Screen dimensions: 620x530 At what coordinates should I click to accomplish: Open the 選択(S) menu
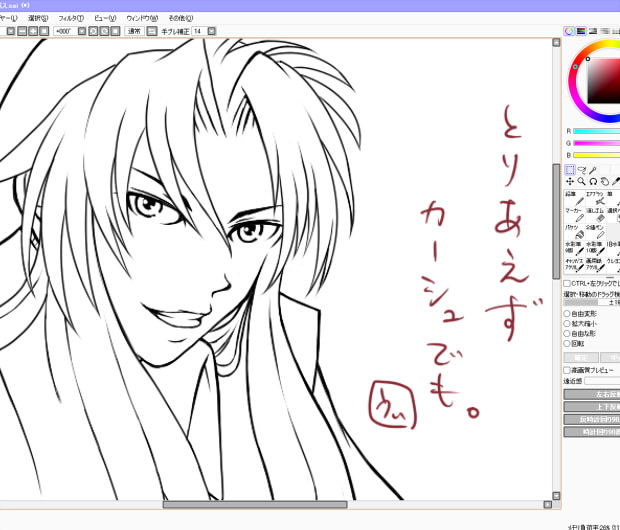pyautogui.click(x=38, y=18)
